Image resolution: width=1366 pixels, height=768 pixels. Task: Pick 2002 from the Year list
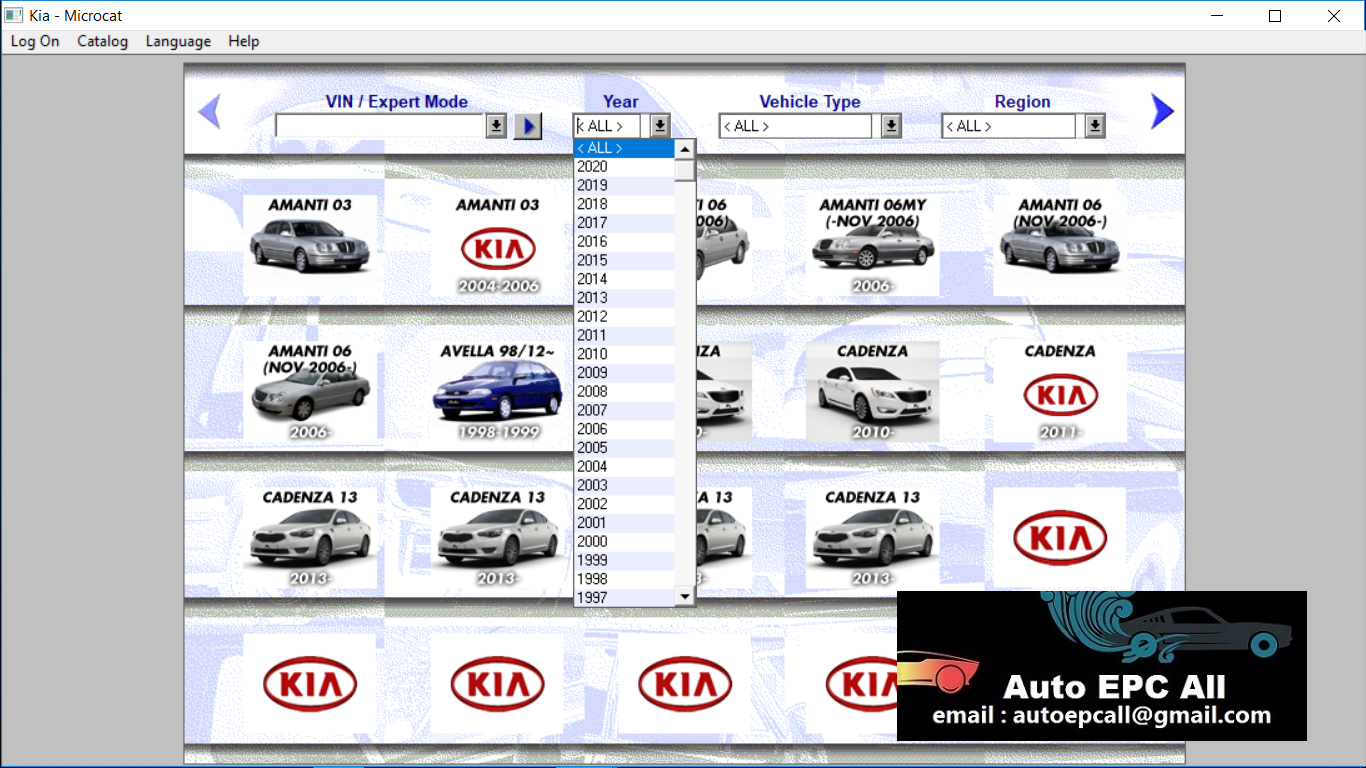(x=624, y=504)
